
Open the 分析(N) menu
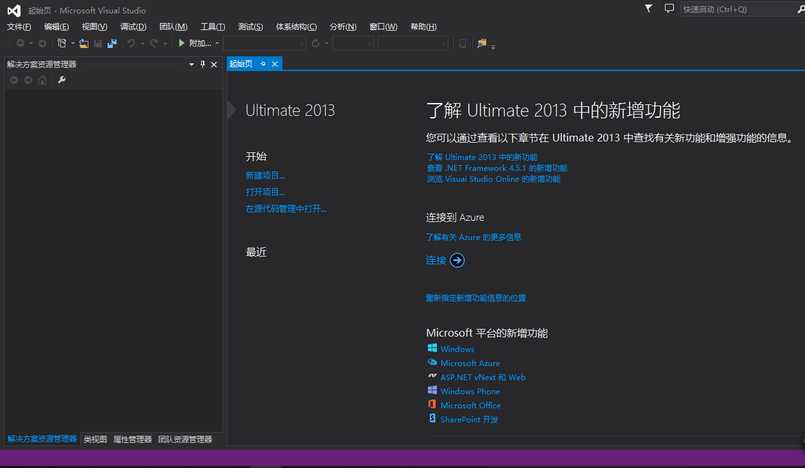(343, 27)
